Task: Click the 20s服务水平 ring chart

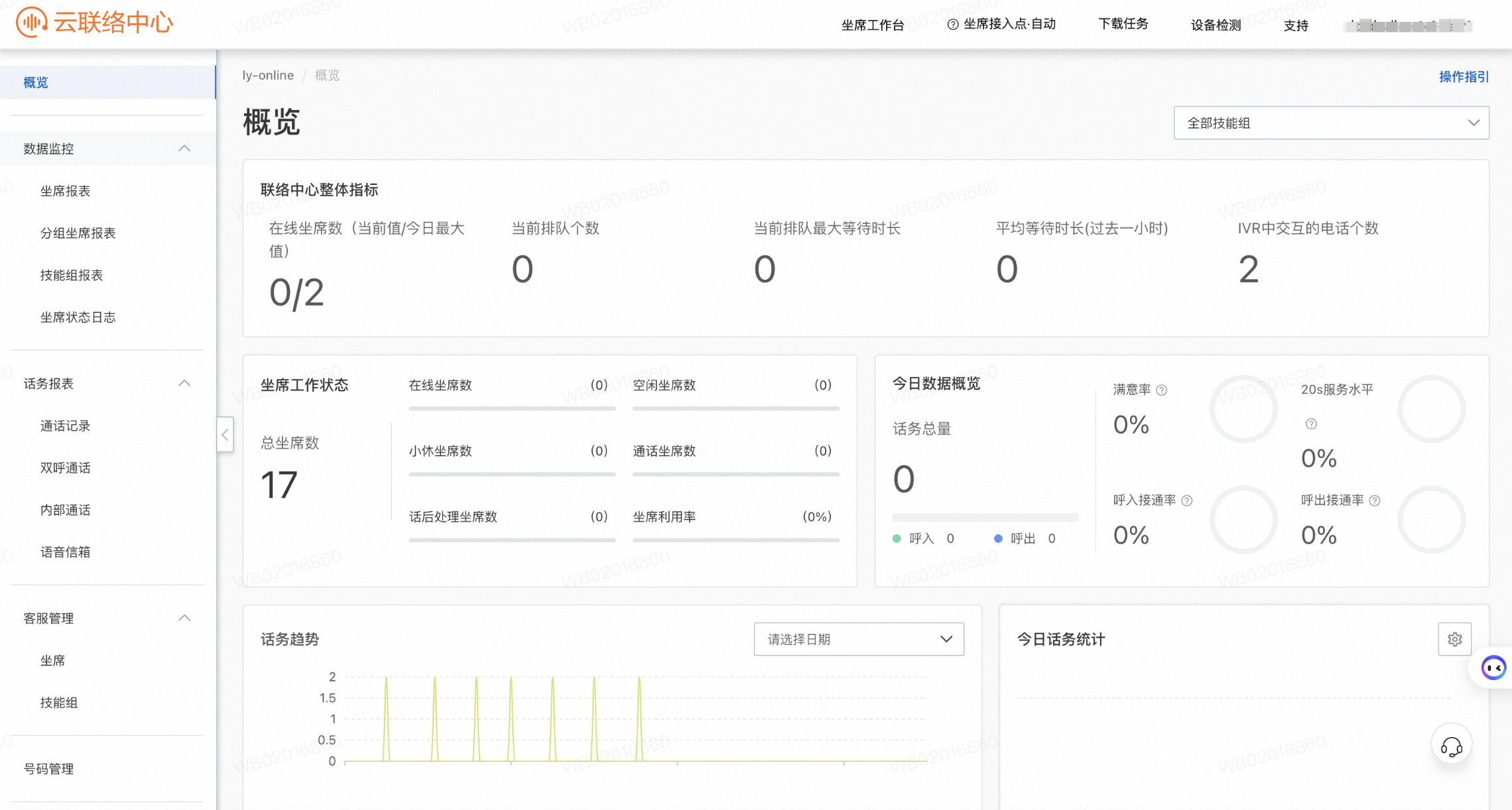Action: pos(1431,409)
